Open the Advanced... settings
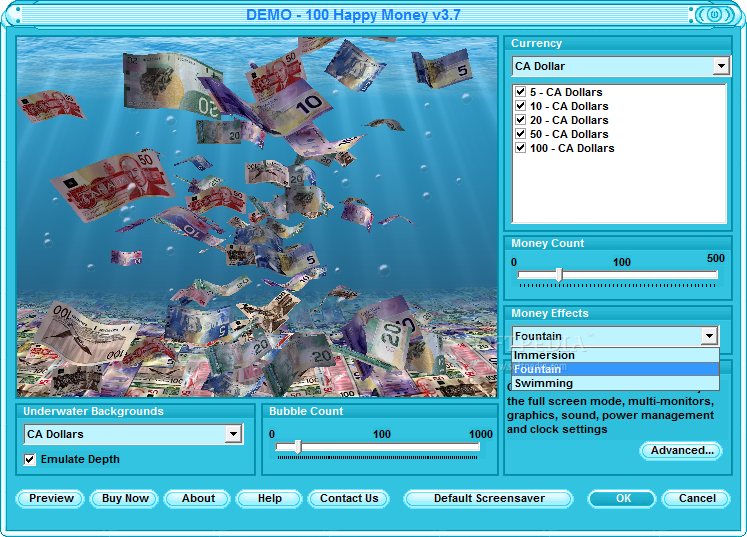 (x=682, y=450)
